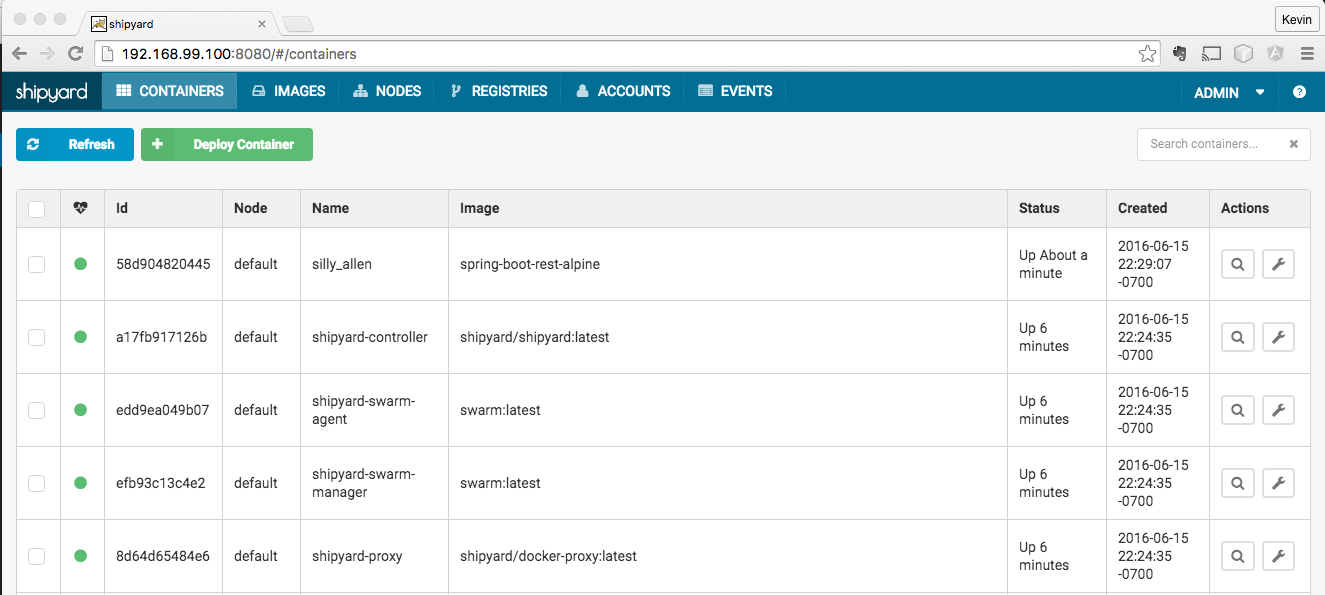Click the browser reload icon
Screen dimensions: 1325x595
75,54
